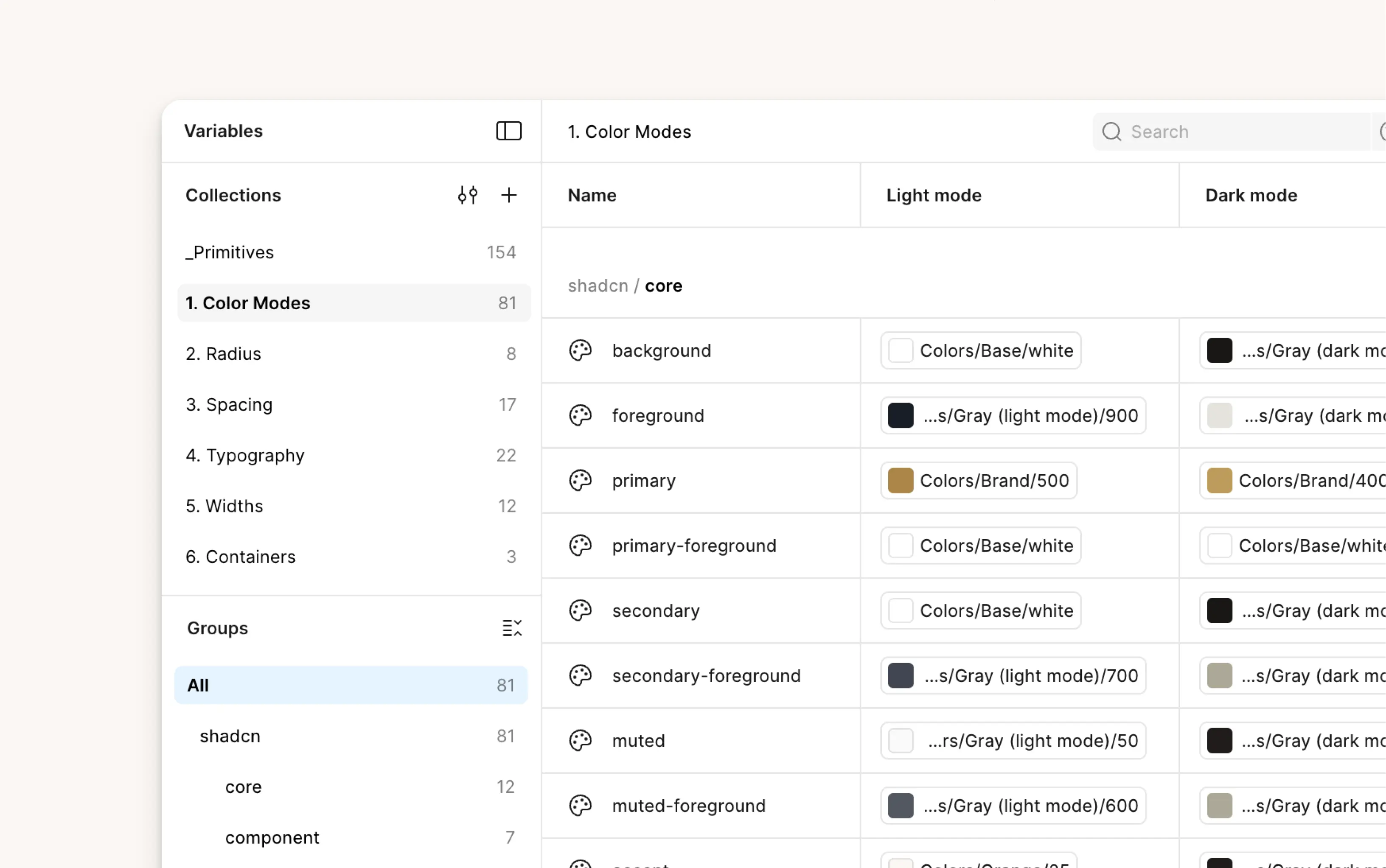Viewport: 1386px width, 868px height.
Task: Open the 4. Typography collection
Action: click(x=354, y=455)
